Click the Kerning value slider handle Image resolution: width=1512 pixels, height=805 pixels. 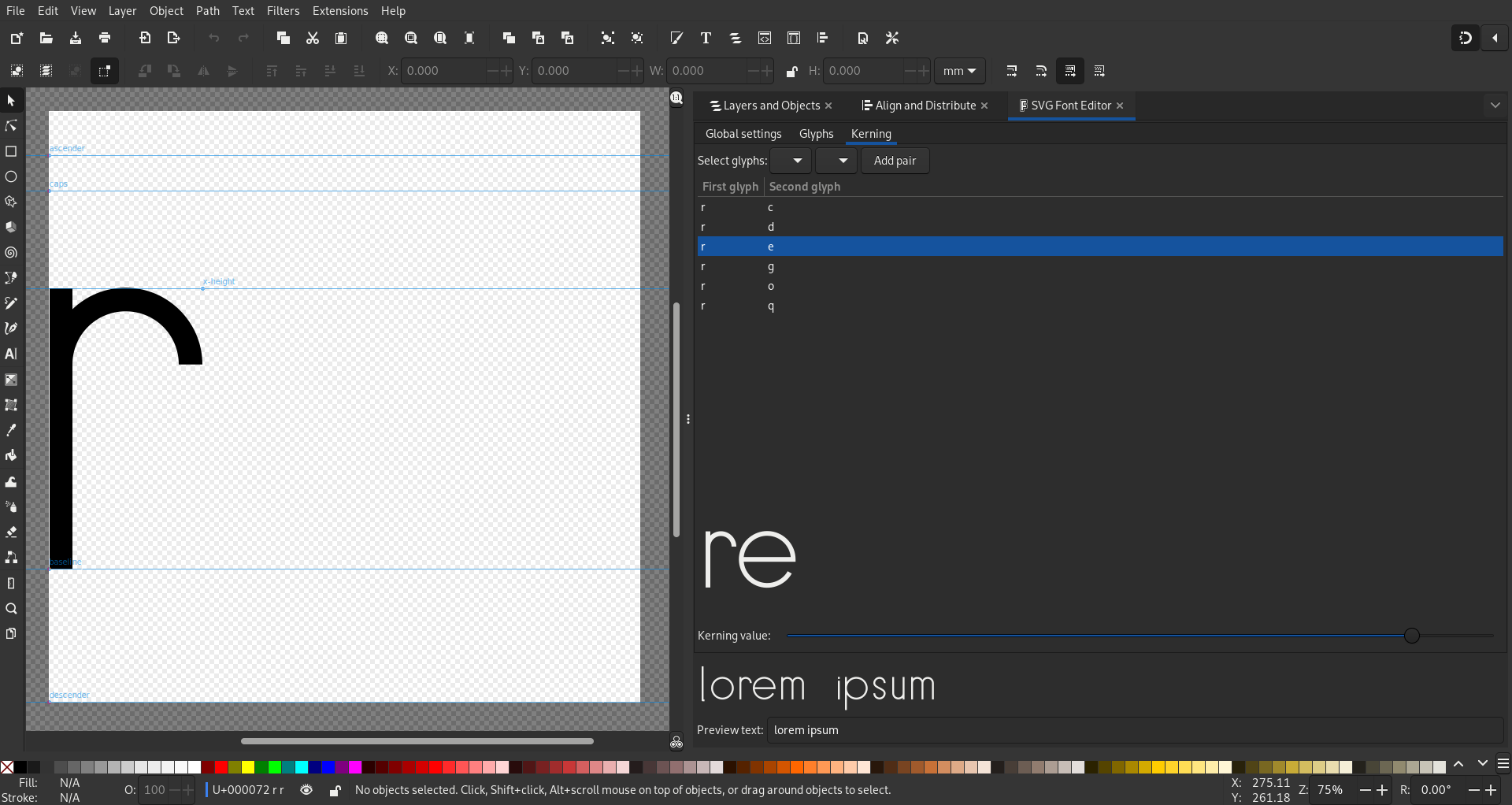1412,636
